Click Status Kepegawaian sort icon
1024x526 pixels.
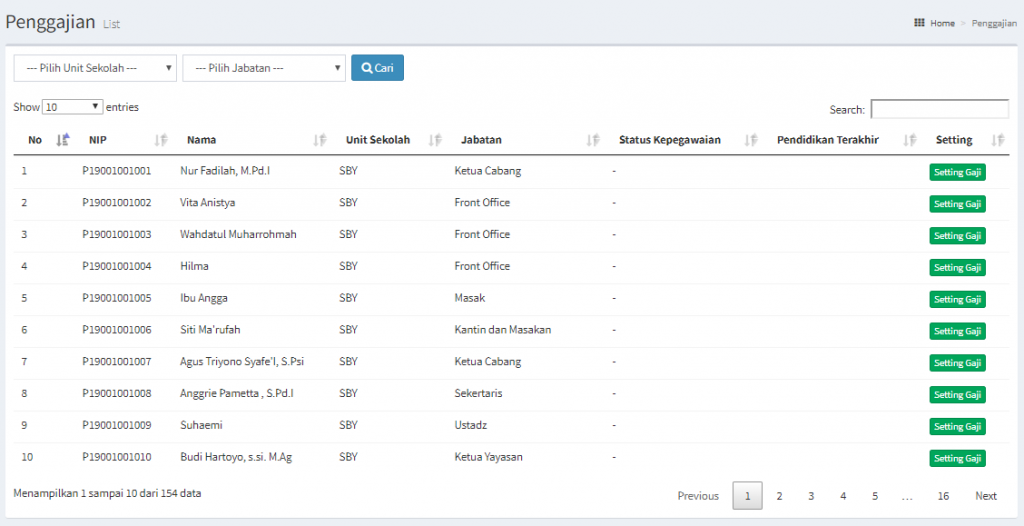(751, 140)
